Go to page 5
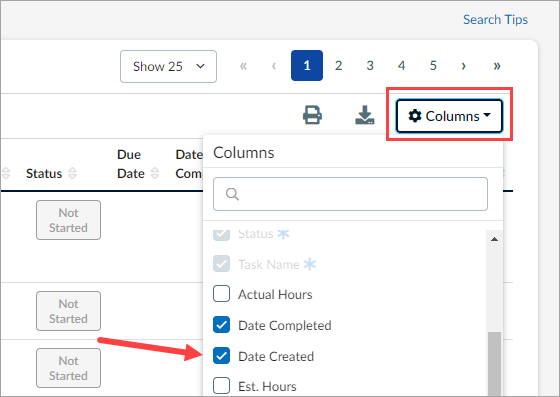 coord(433,66)
